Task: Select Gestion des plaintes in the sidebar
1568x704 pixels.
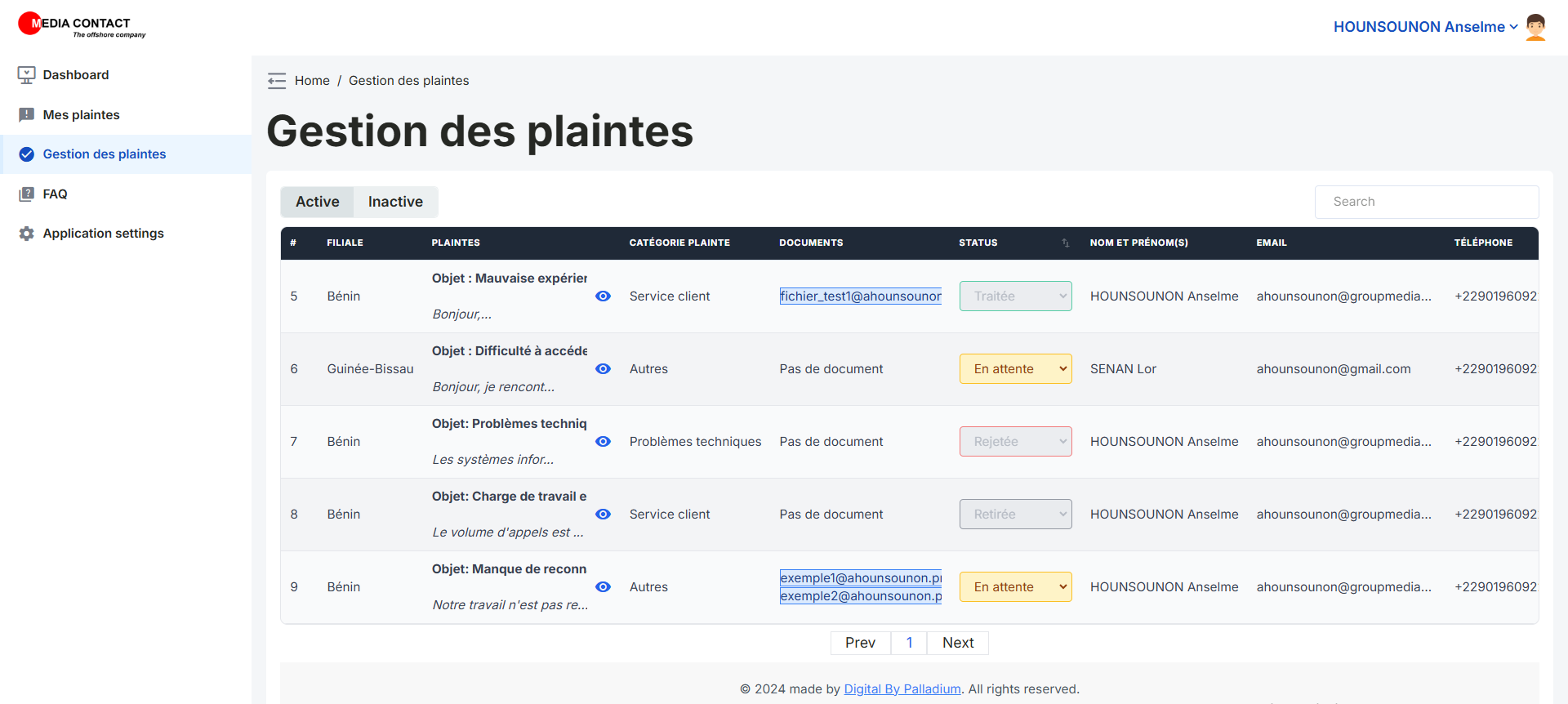Action: click(x=104, y=154)
